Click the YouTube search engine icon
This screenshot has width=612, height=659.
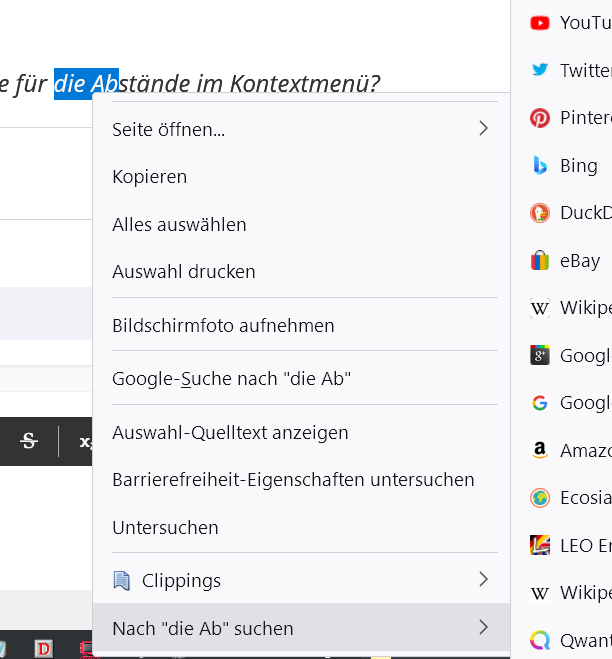(x=540, y=22)
